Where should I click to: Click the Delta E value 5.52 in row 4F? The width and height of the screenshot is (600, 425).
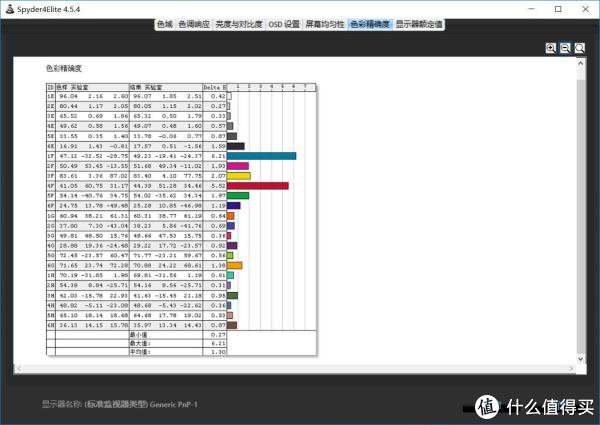(218, 186)
